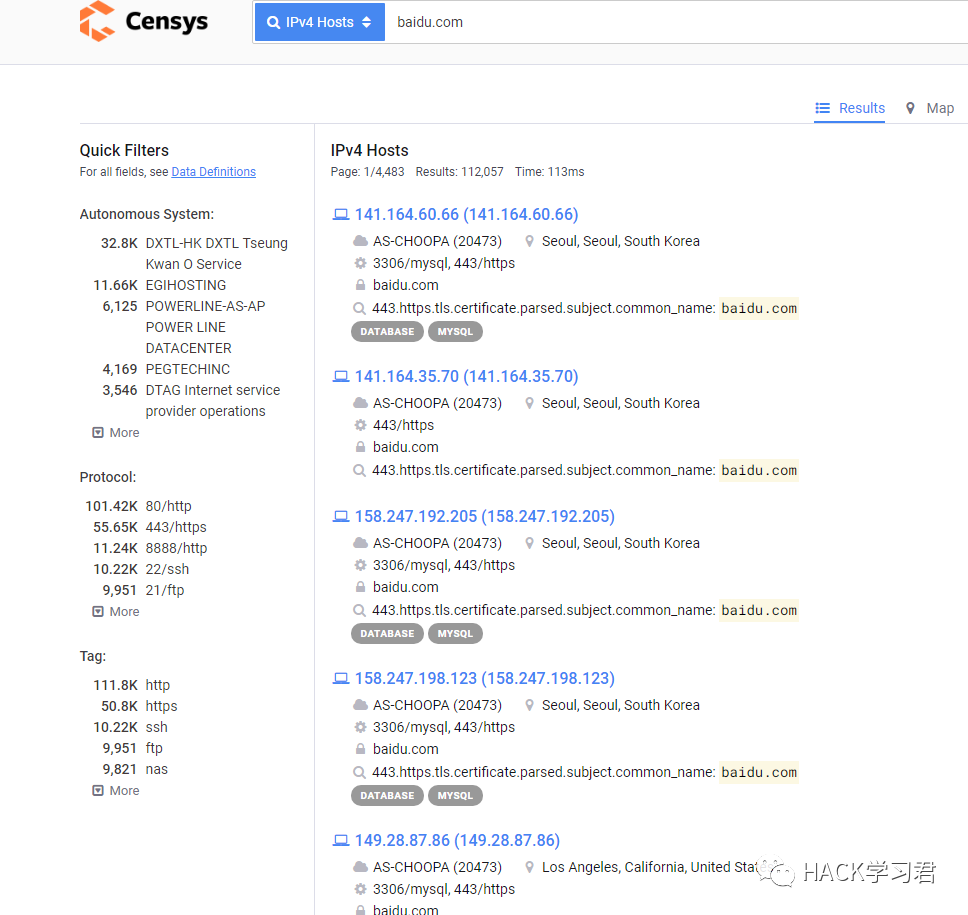Click the cloud icon for 141.164.35.70 AS-CHOOPA
This screenshot has width=968, height=915.
point(360,403)
